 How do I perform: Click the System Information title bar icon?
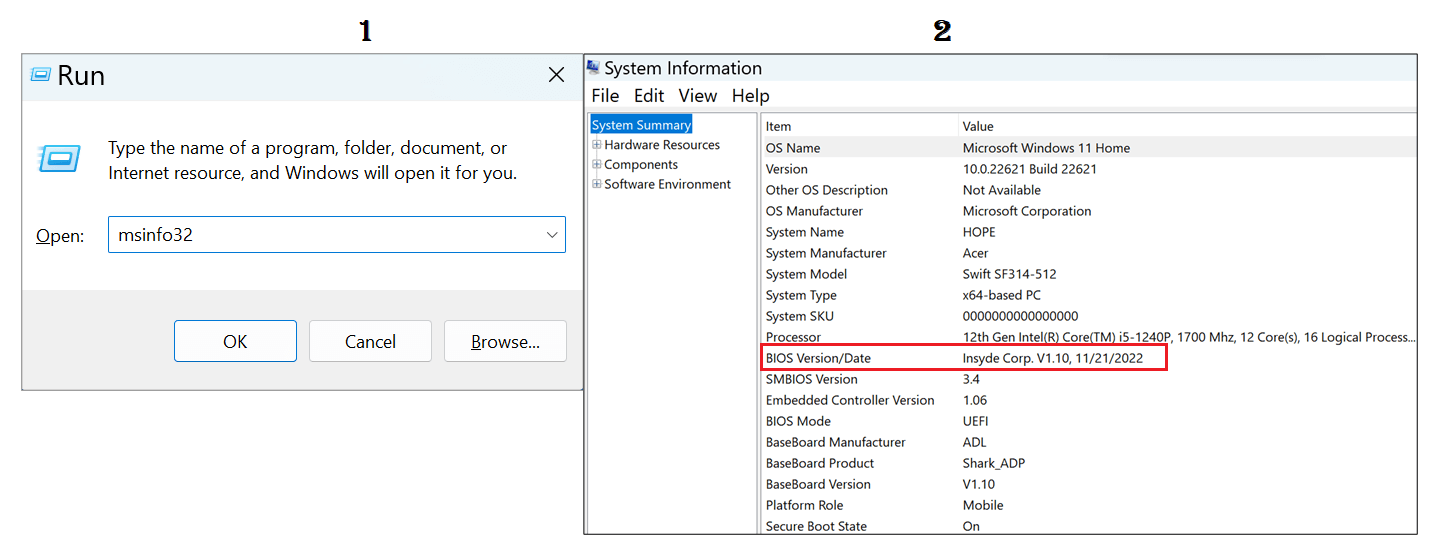pos(594,68)
